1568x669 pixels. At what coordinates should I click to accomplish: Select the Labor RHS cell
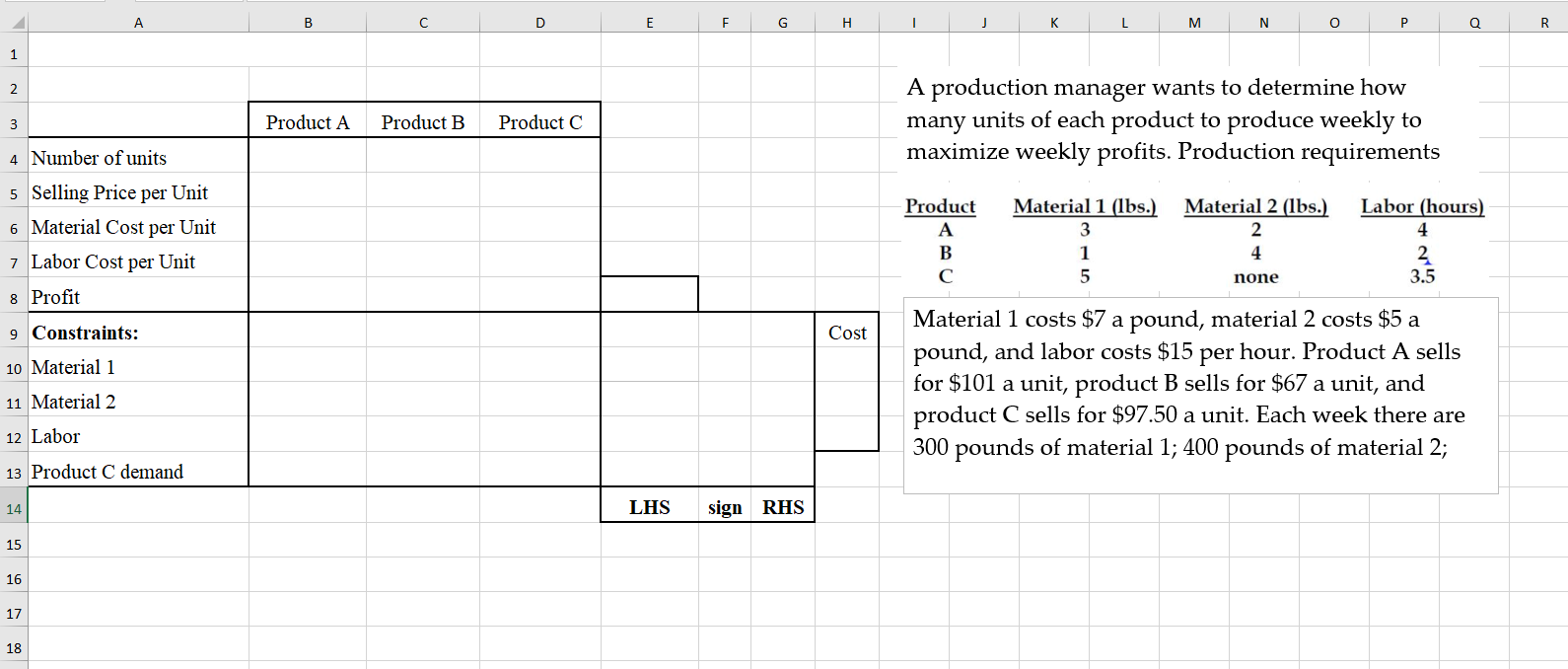pyautogui.click(x=783, y=434)
